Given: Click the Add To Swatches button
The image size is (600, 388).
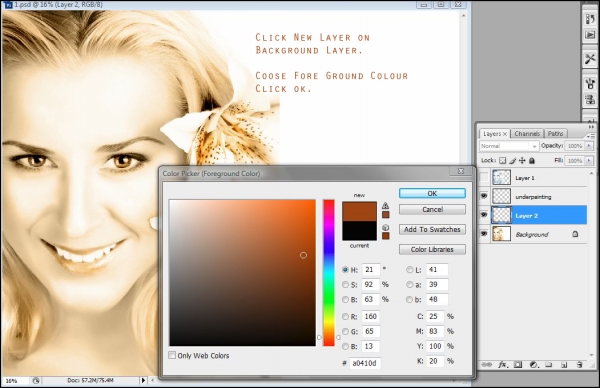Looking at the screenshot, I should pyautogui.click(x=432, y=230).
